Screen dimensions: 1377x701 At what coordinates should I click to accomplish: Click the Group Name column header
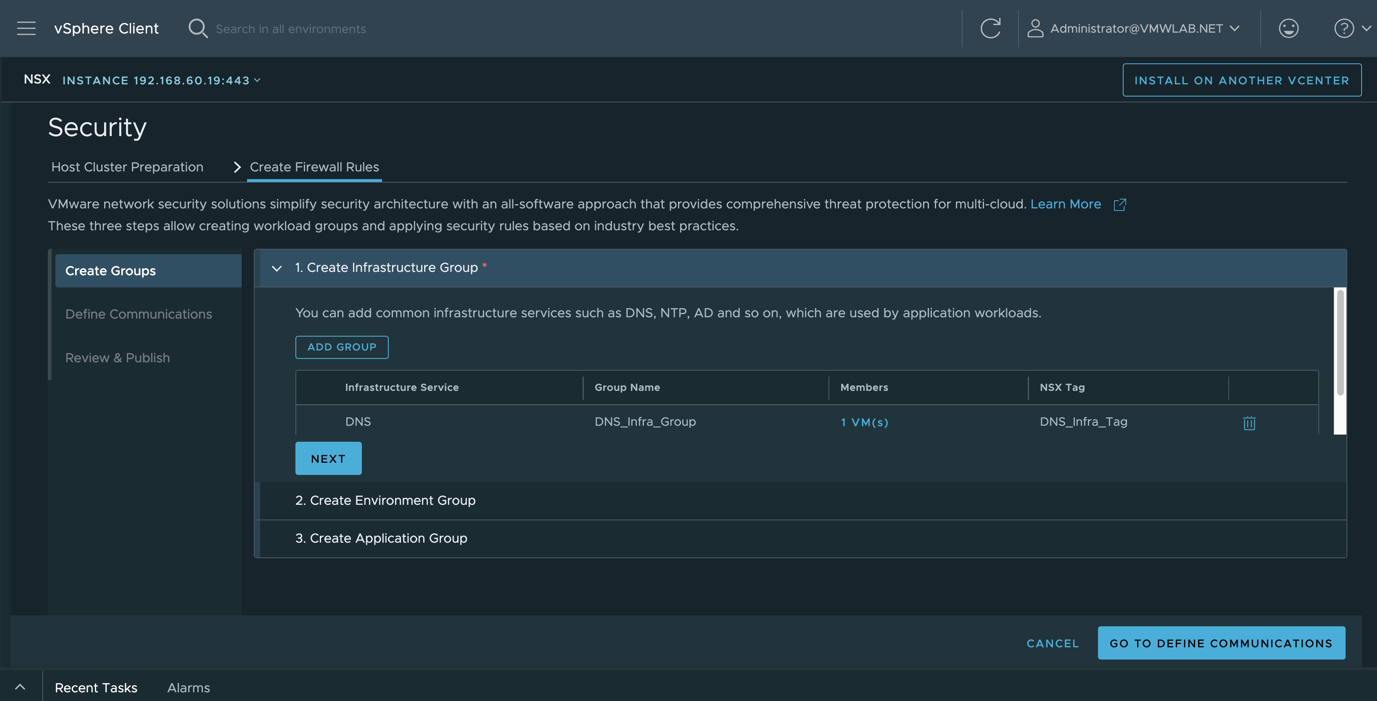click(627, 387)
